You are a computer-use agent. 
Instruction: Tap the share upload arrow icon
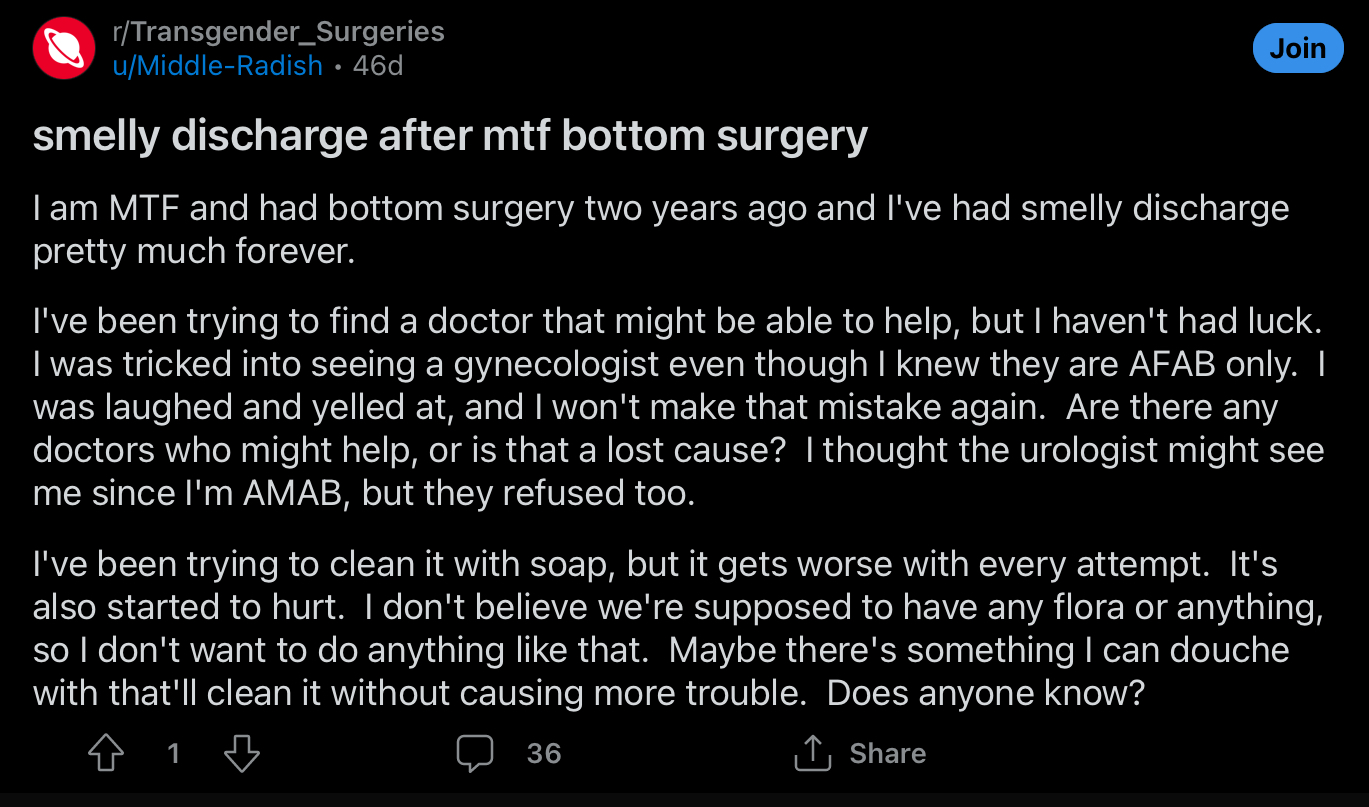[813, 753]
